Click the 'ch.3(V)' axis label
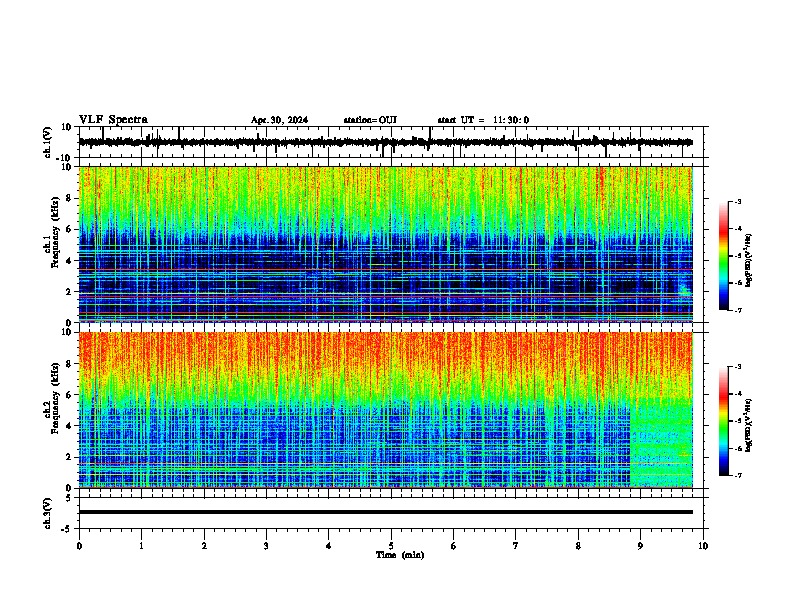Image resolution: width=792 pixels, height=612 pixels. [48, 513]
